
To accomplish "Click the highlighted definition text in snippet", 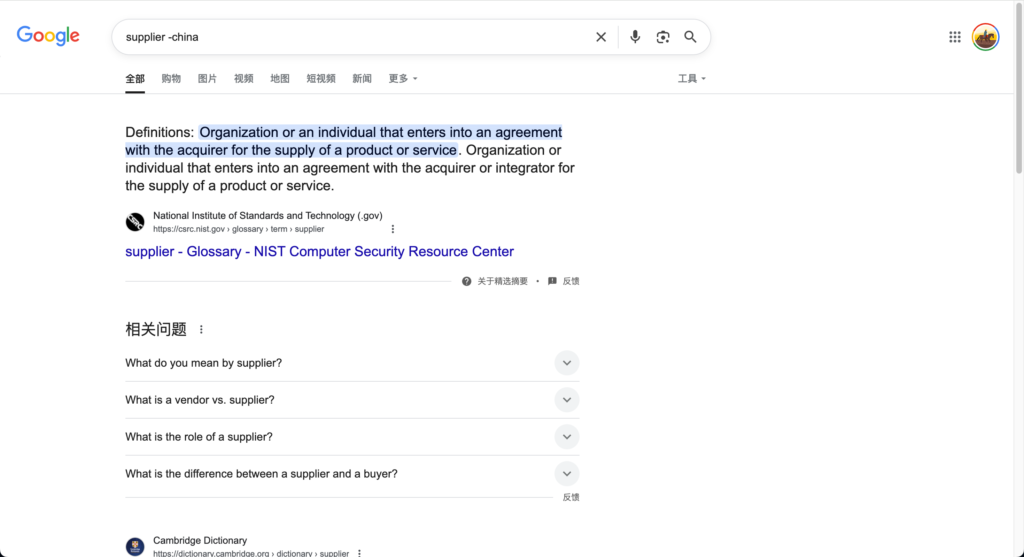I will coord(344,141).
